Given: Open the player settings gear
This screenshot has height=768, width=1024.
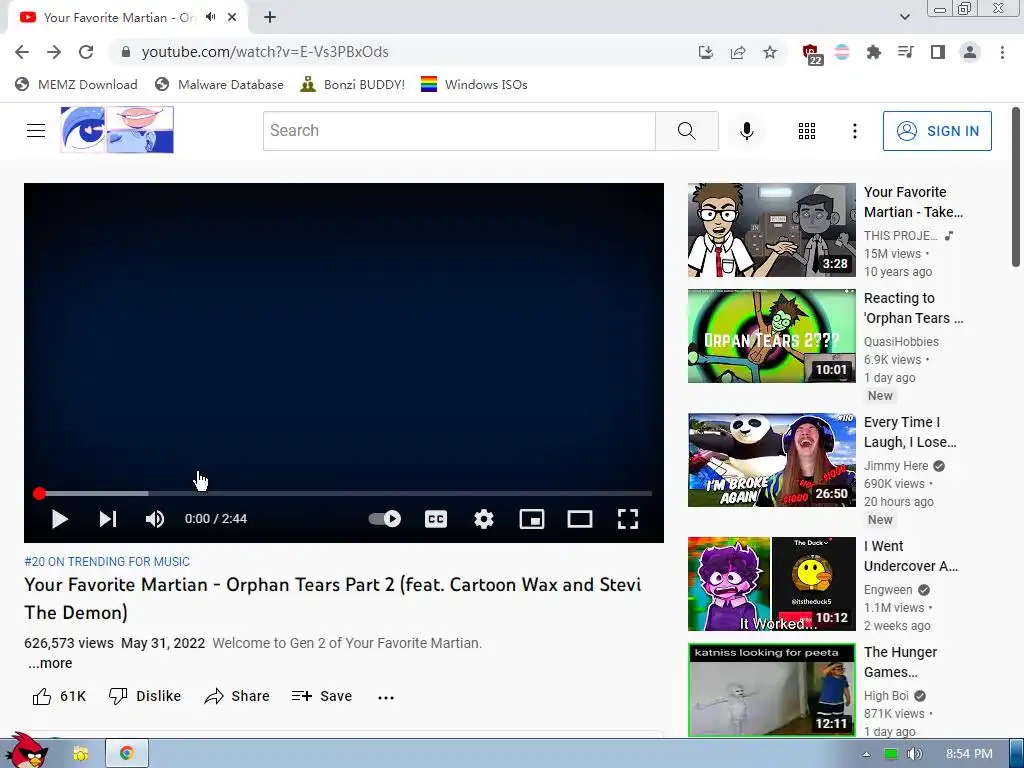Looking at the screenshot, I should [484, 519].
